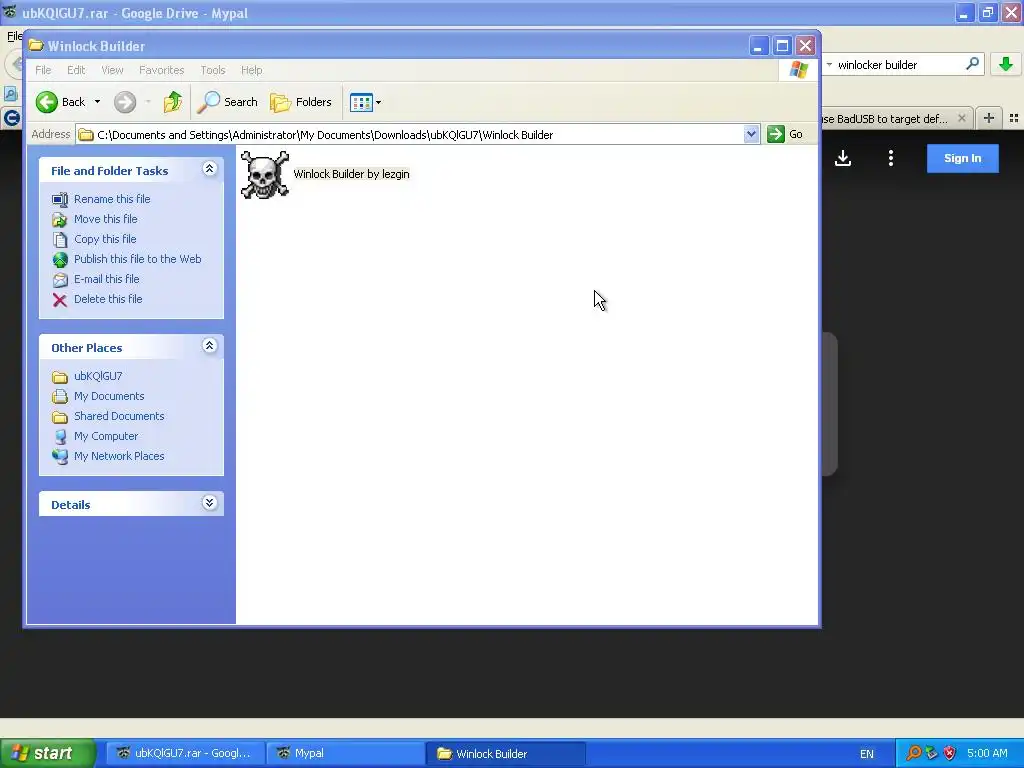Open the Views dropdown button

pyautogui.click(x=365, y=102)
